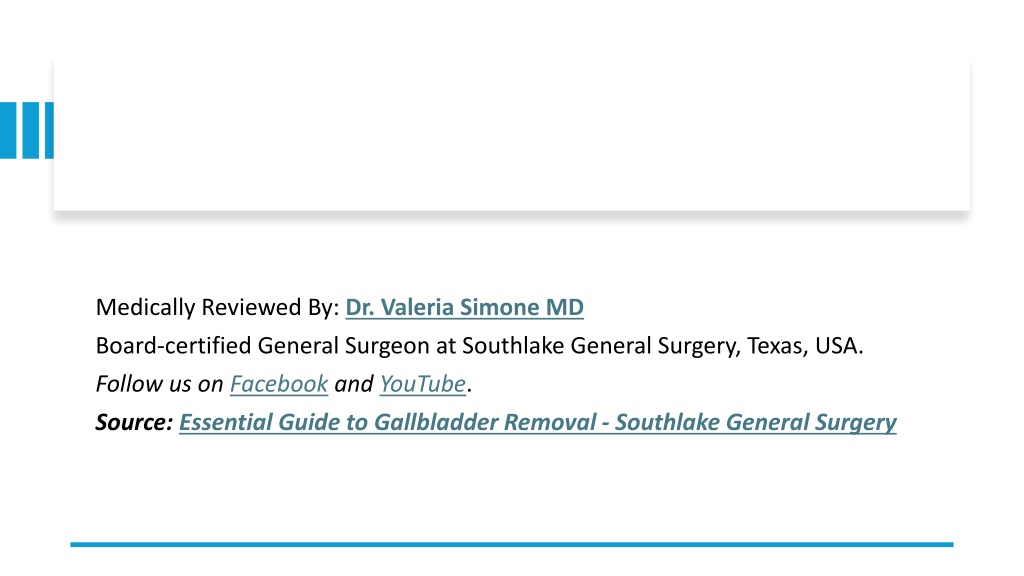Click the "Medically Reviewed By:" label
Screen dimensions: 1024x576
pyautogui.click(x=217, y=307)
